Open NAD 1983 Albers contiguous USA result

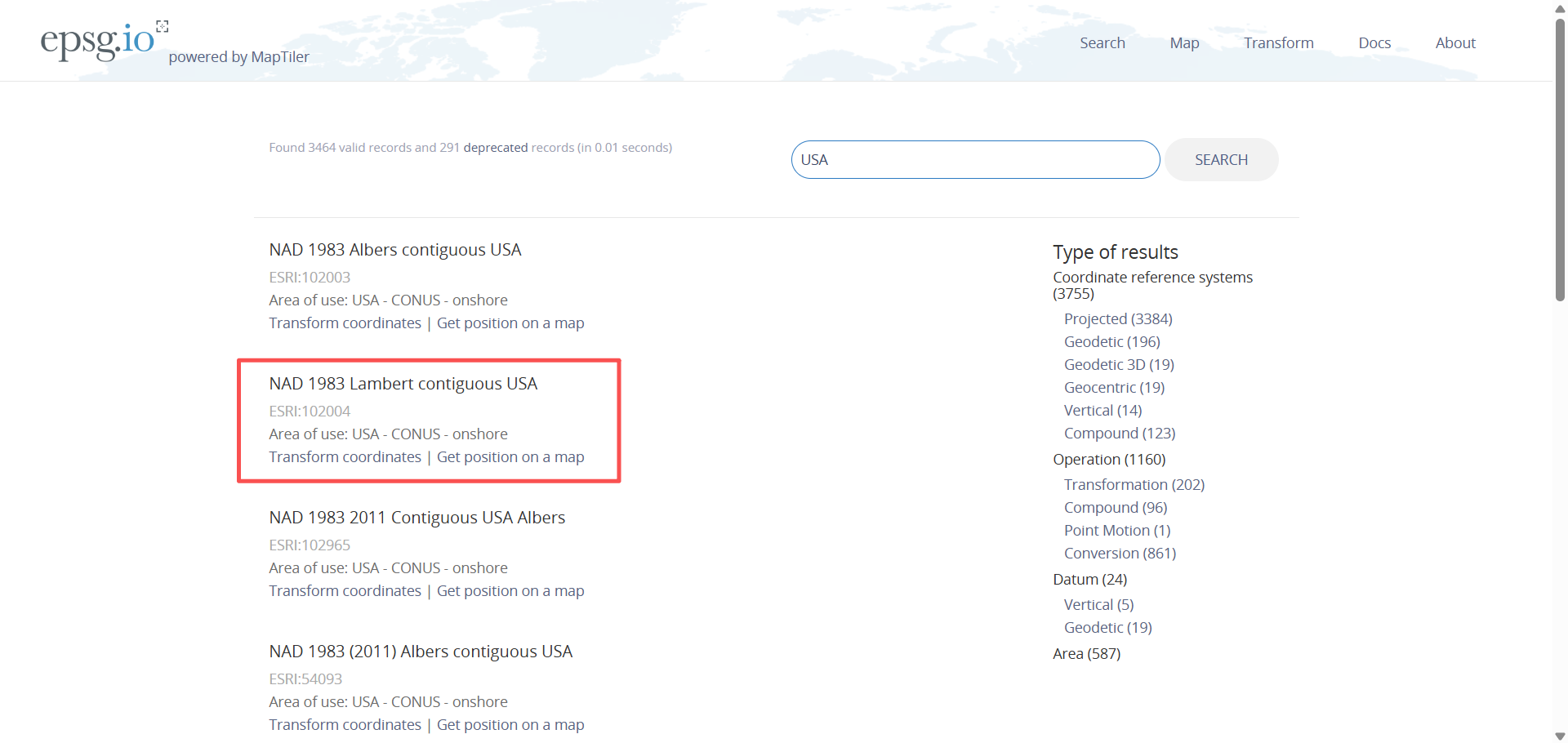(x=394, y=250)
